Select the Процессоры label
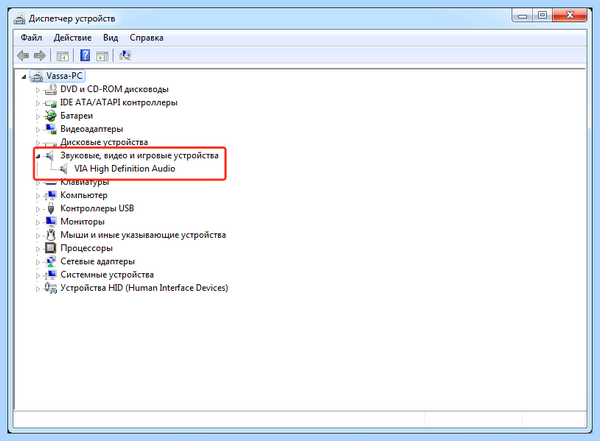Image resolution: width=600 pixels, height=441 pixels. coord(86,248)
